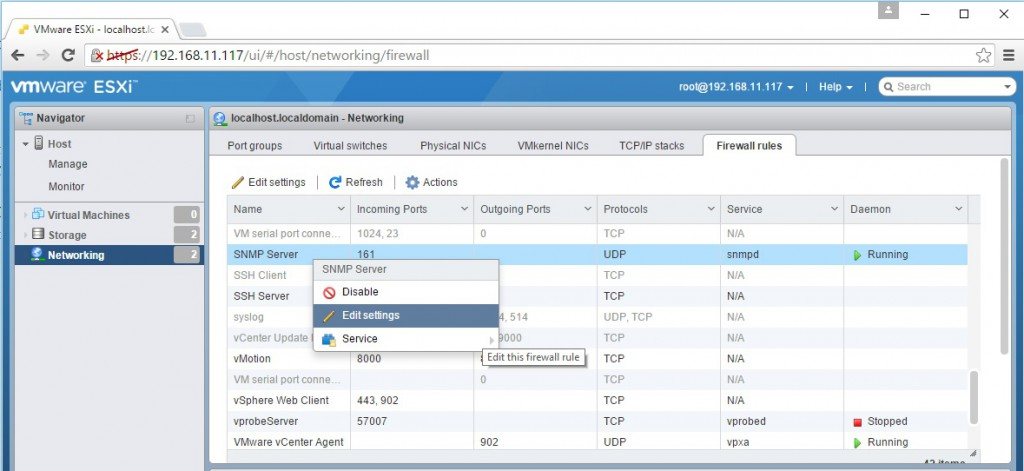
Task: Select Manage under Host
Action: pos(68,164)
